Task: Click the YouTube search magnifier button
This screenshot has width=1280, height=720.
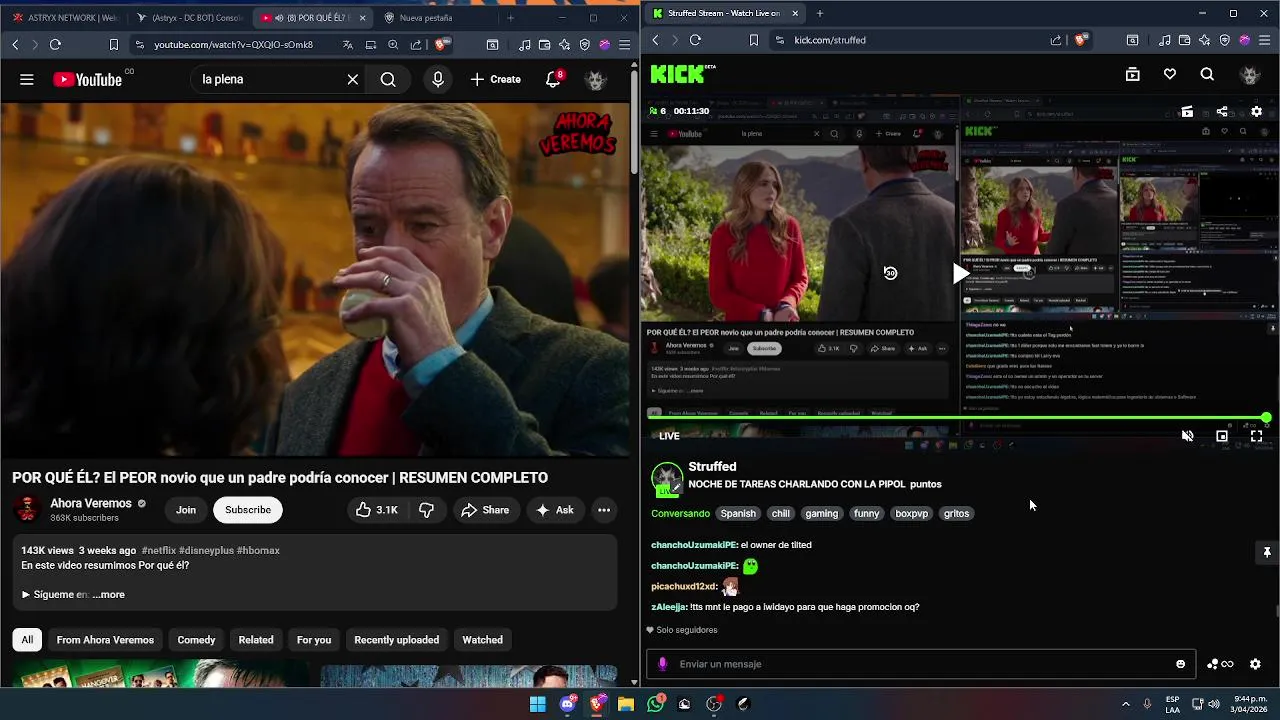Action: 388,79
